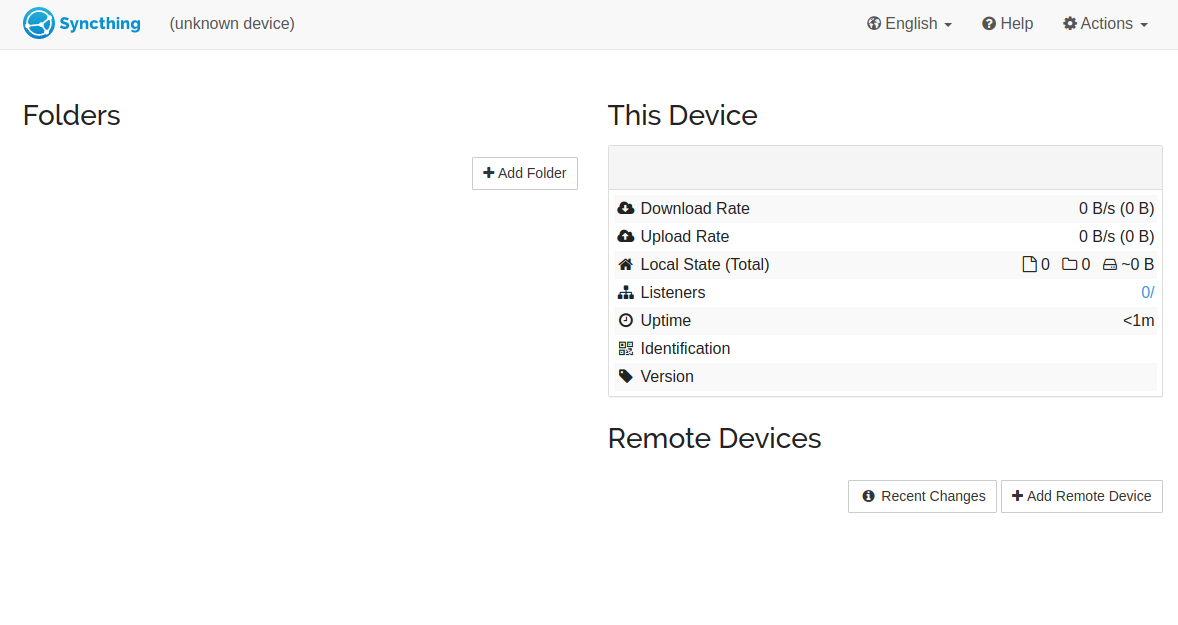Click the network icon next to Listeners
The height and width of the screenshot is (625, 1178).
(x=626, y=292)
